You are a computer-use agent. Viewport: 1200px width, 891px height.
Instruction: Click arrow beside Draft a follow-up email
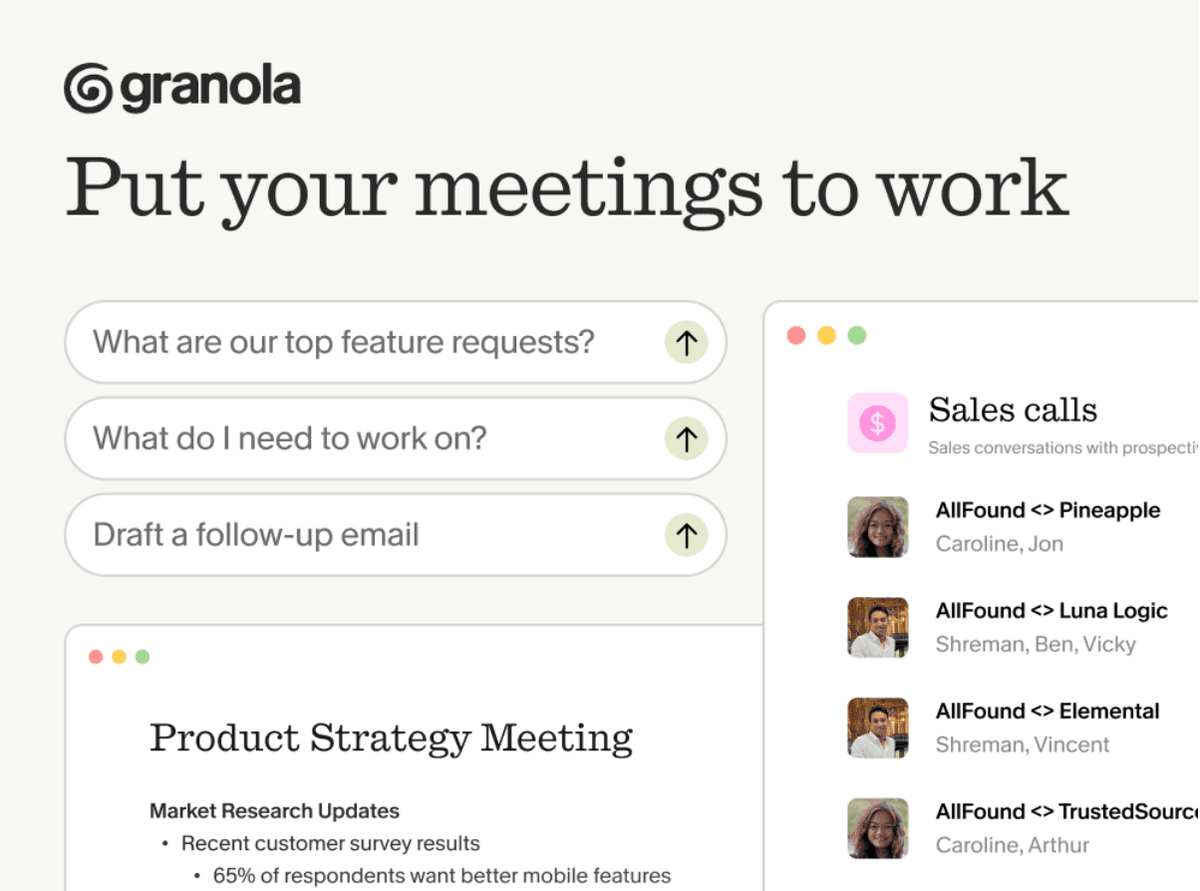(686, 535)
